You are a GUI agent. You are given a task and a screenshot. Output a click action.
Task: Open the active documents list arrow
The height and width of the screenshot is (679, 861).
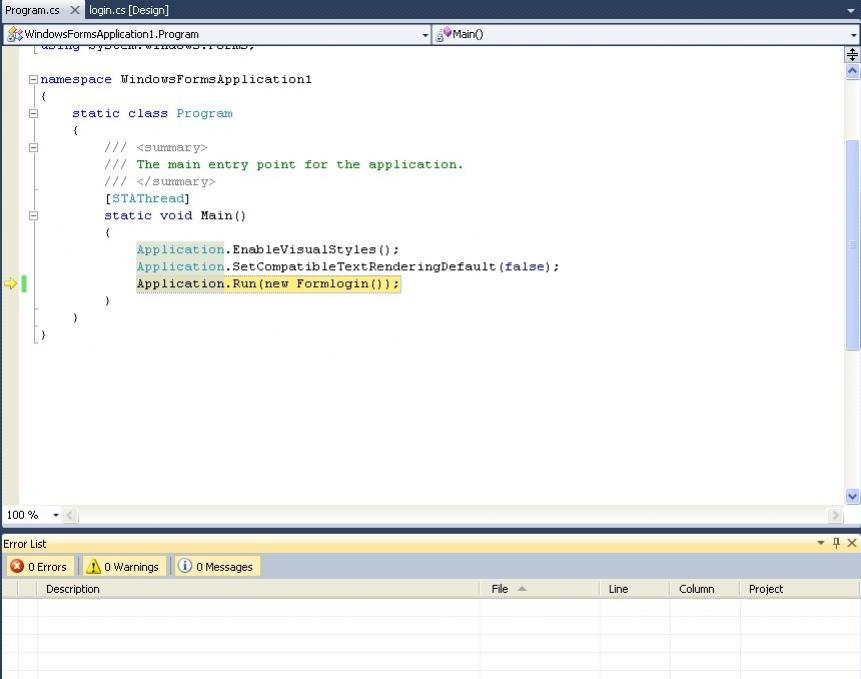pos(851,10)
